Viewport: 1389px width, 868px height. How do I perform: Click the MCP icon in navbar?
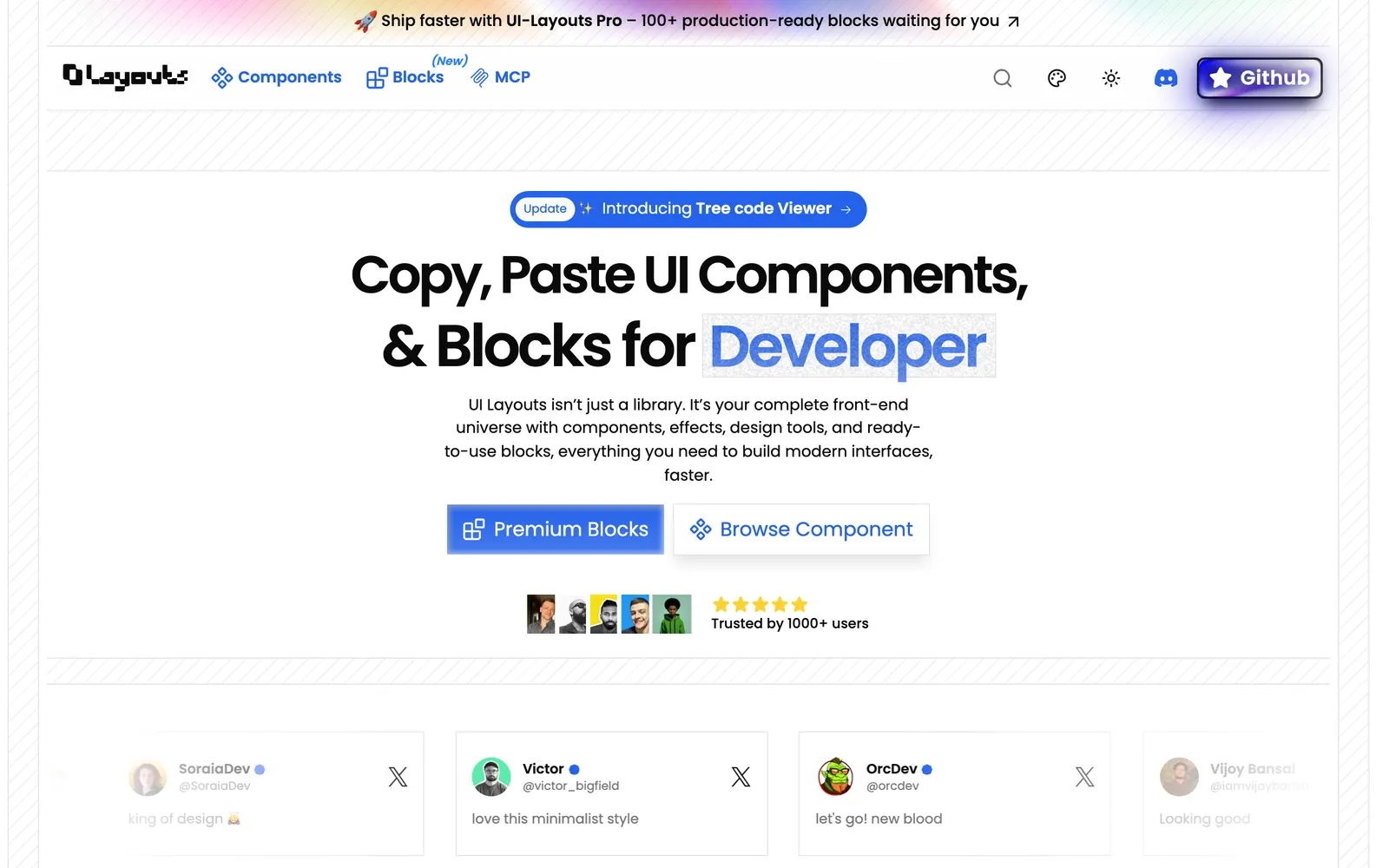480,78
